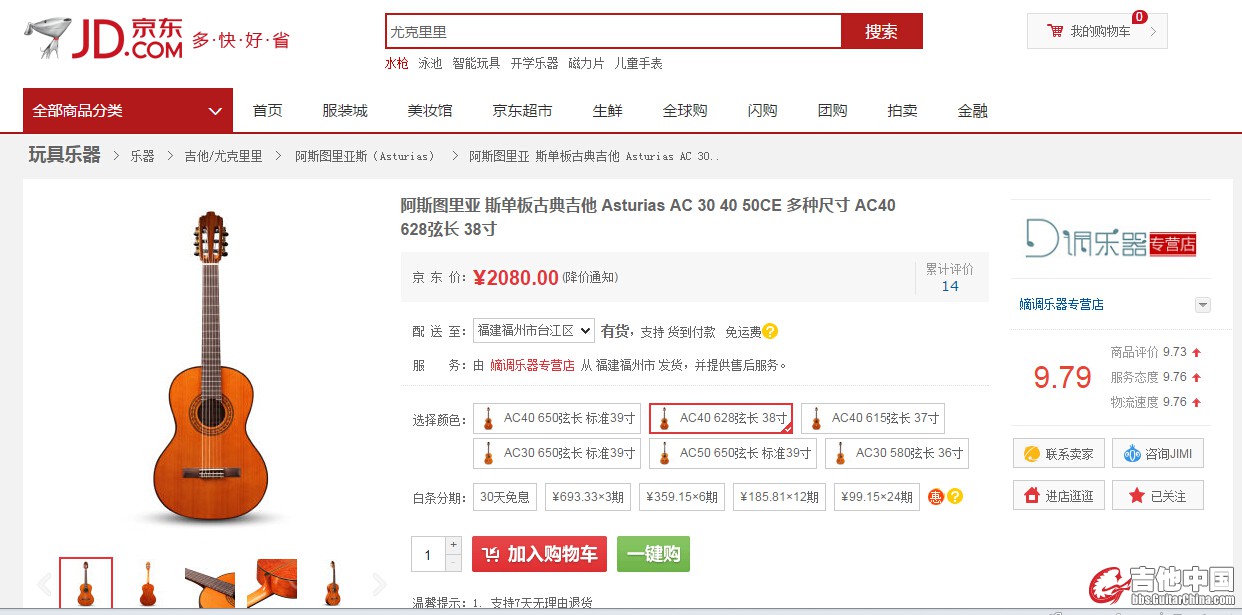1242x615 pixels.
Task: Choose the ¥359.15×6期 installment option
Action: [682, 497]
